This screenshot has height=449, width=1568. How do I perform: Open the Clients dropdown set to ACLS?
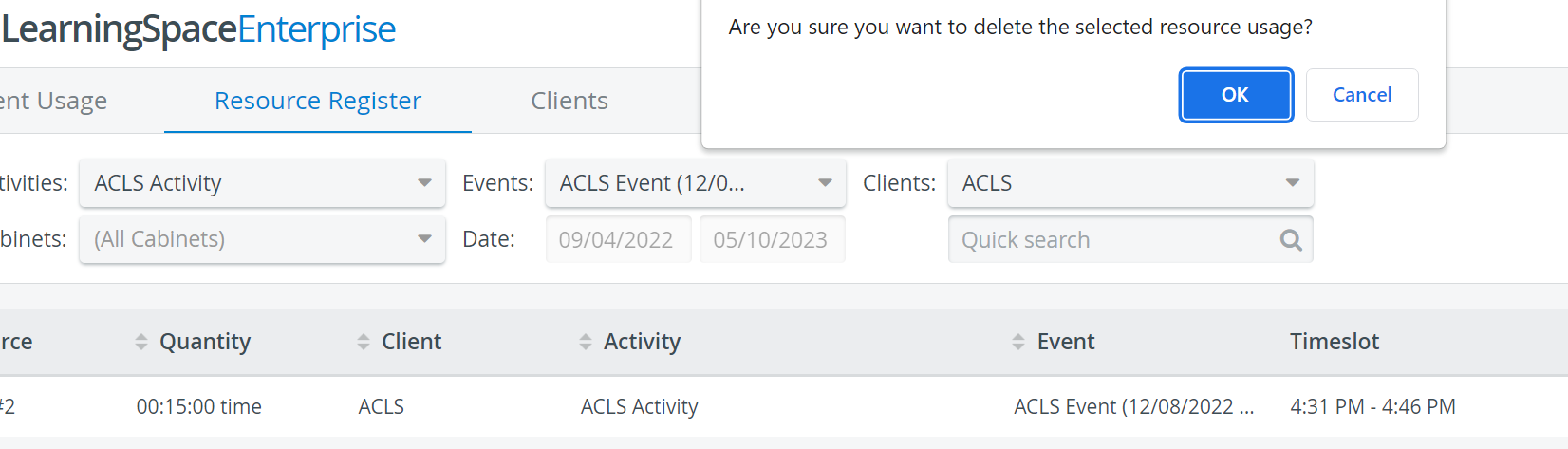click(x=1130, y=183)
